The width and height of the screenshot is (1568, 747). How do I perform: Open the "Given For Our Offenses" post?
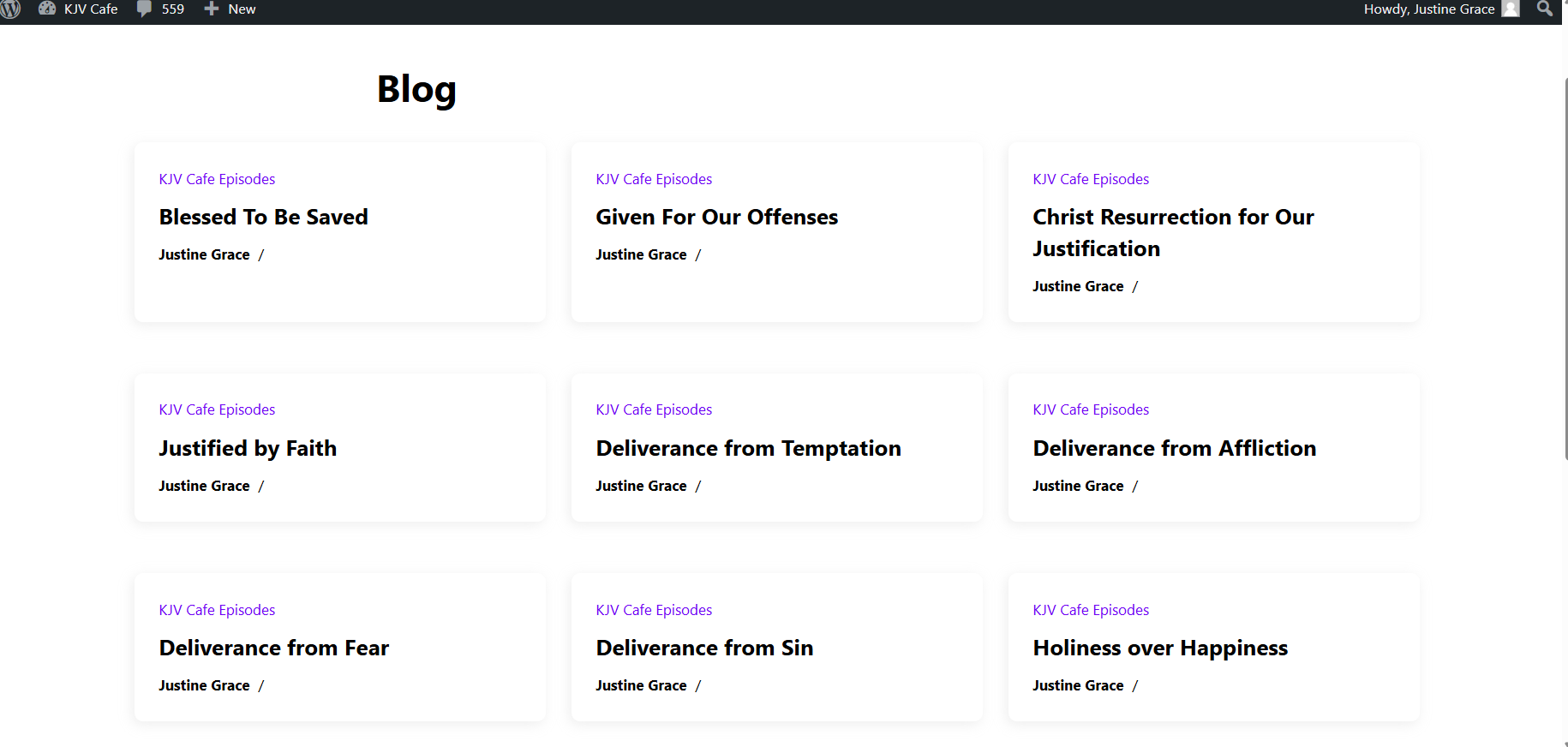716,217
